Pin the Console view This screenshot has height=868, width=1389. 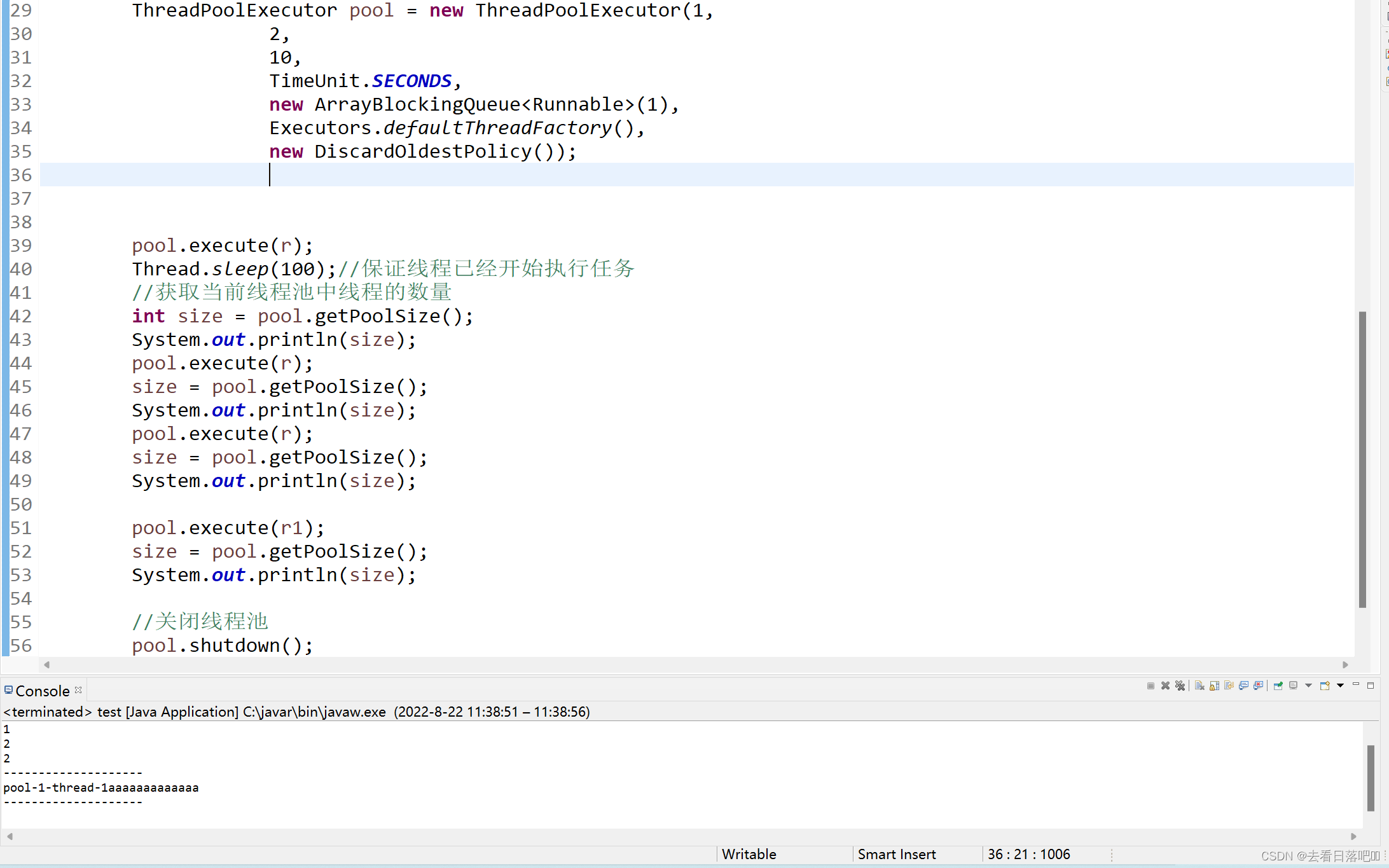(1278, 685)
